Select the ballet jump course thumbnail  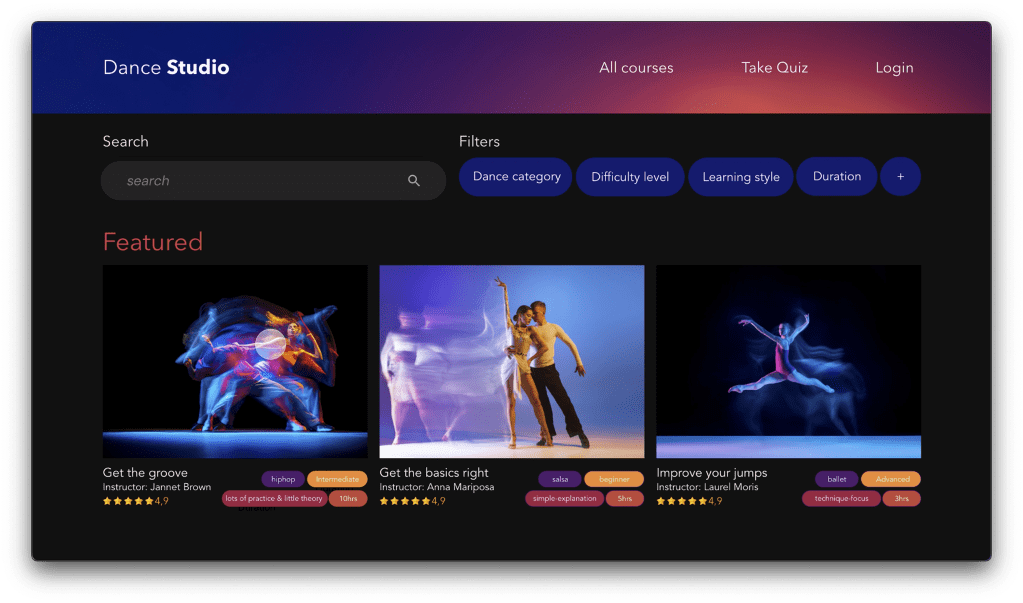point(788,361)
